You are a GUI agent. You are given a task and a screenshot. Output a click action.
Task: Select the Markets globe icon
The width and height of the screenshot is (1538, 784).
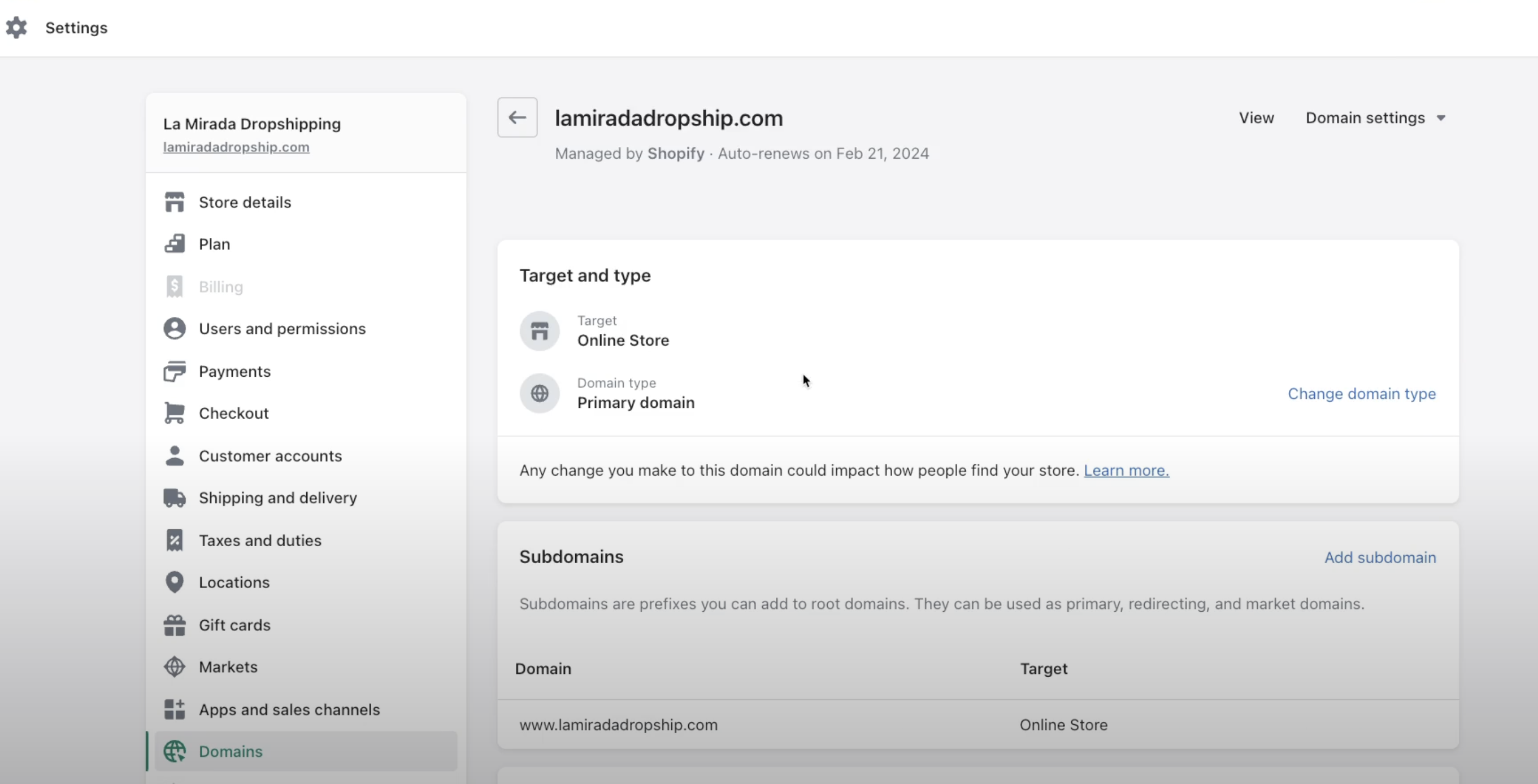click(x=173, y=667)
